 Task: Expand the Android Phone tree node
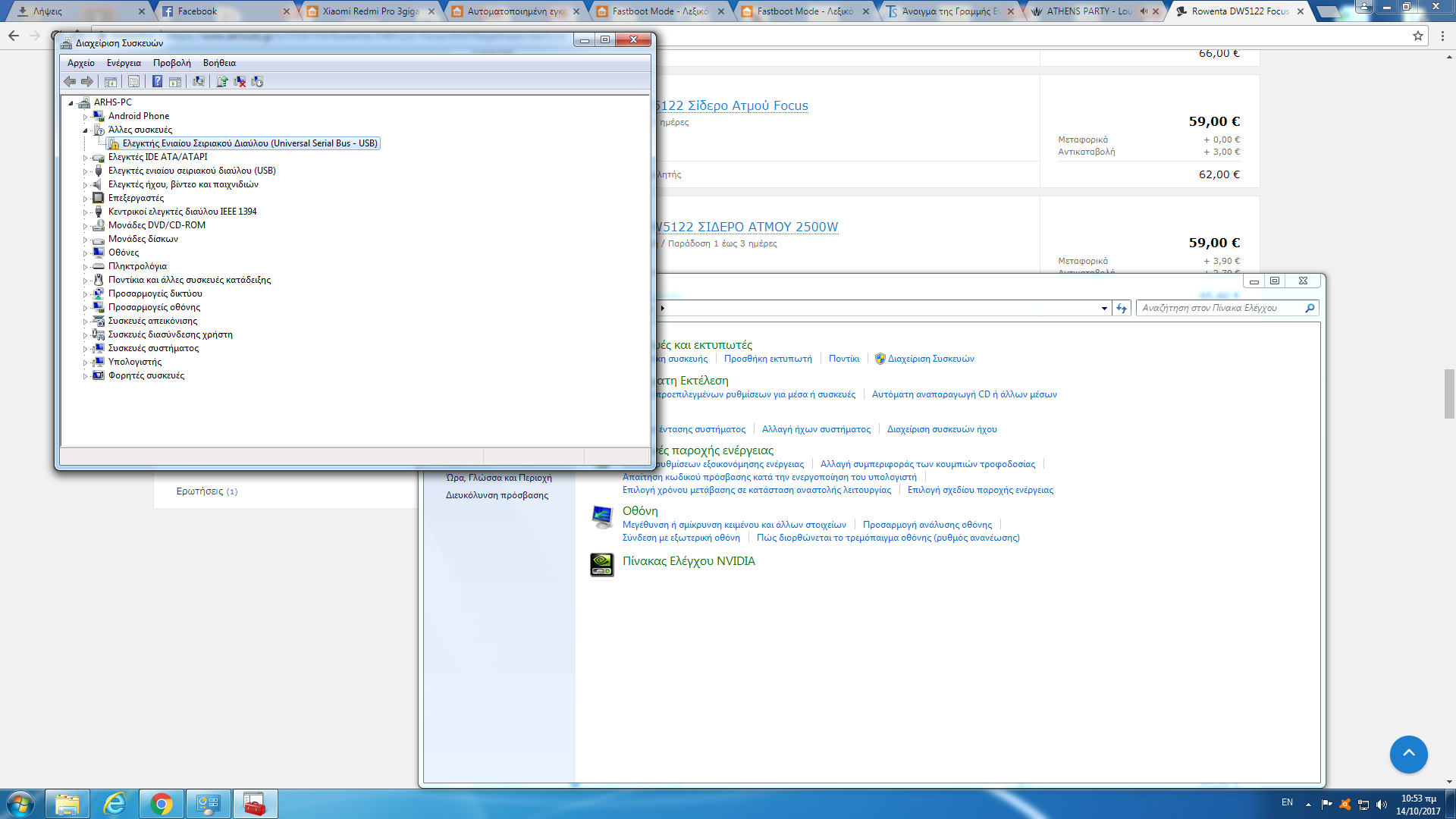point(85,117)
